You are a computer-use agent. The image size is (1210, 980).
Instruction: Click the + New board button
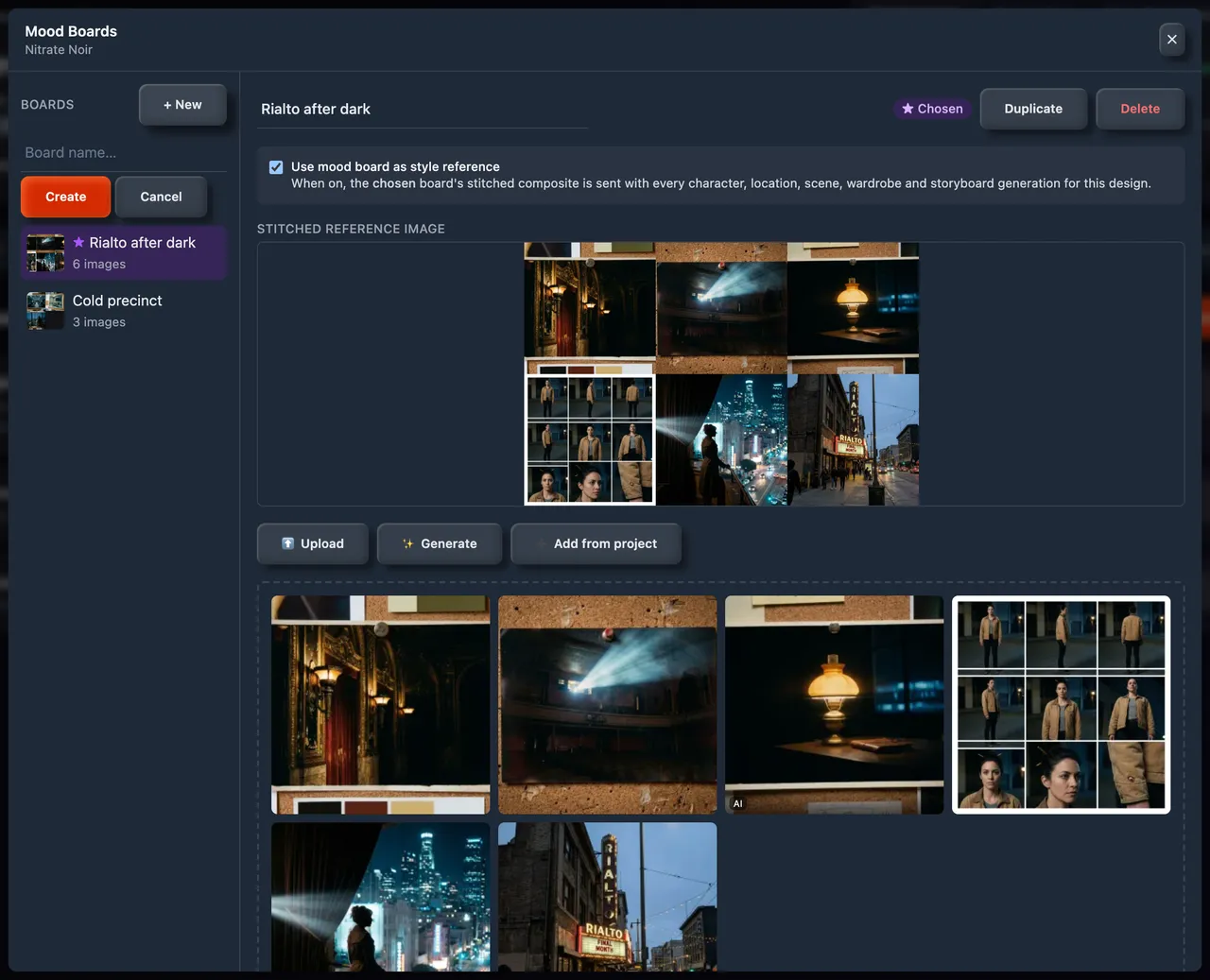(x=182, y=105)
